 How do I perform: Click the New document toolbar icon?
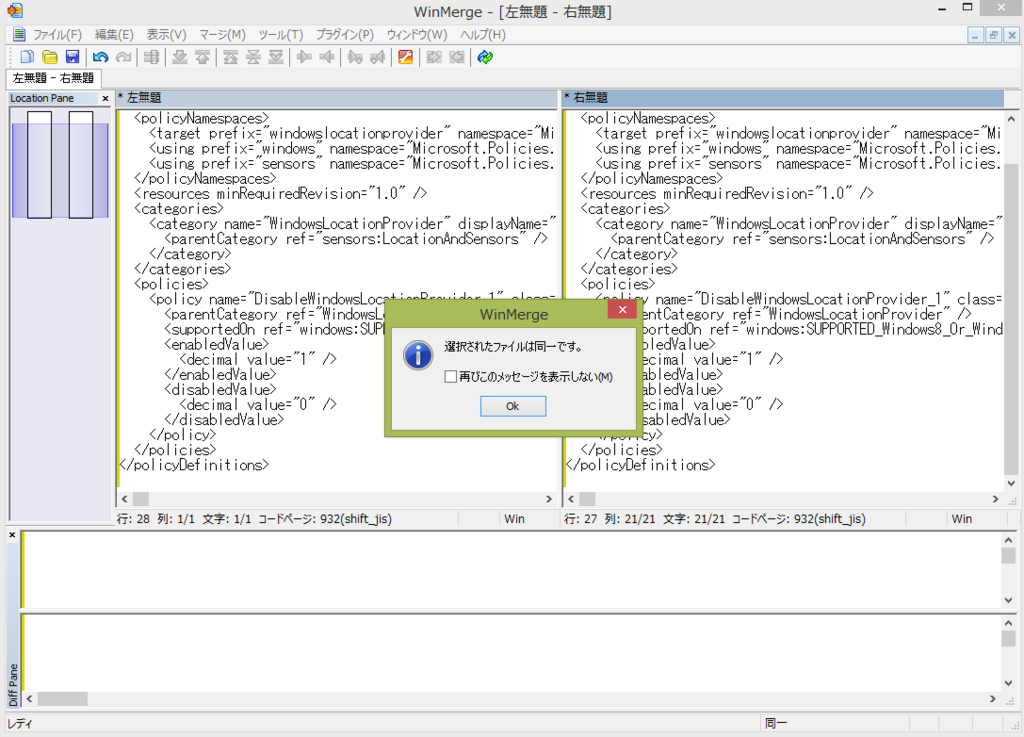pos(27,57)
